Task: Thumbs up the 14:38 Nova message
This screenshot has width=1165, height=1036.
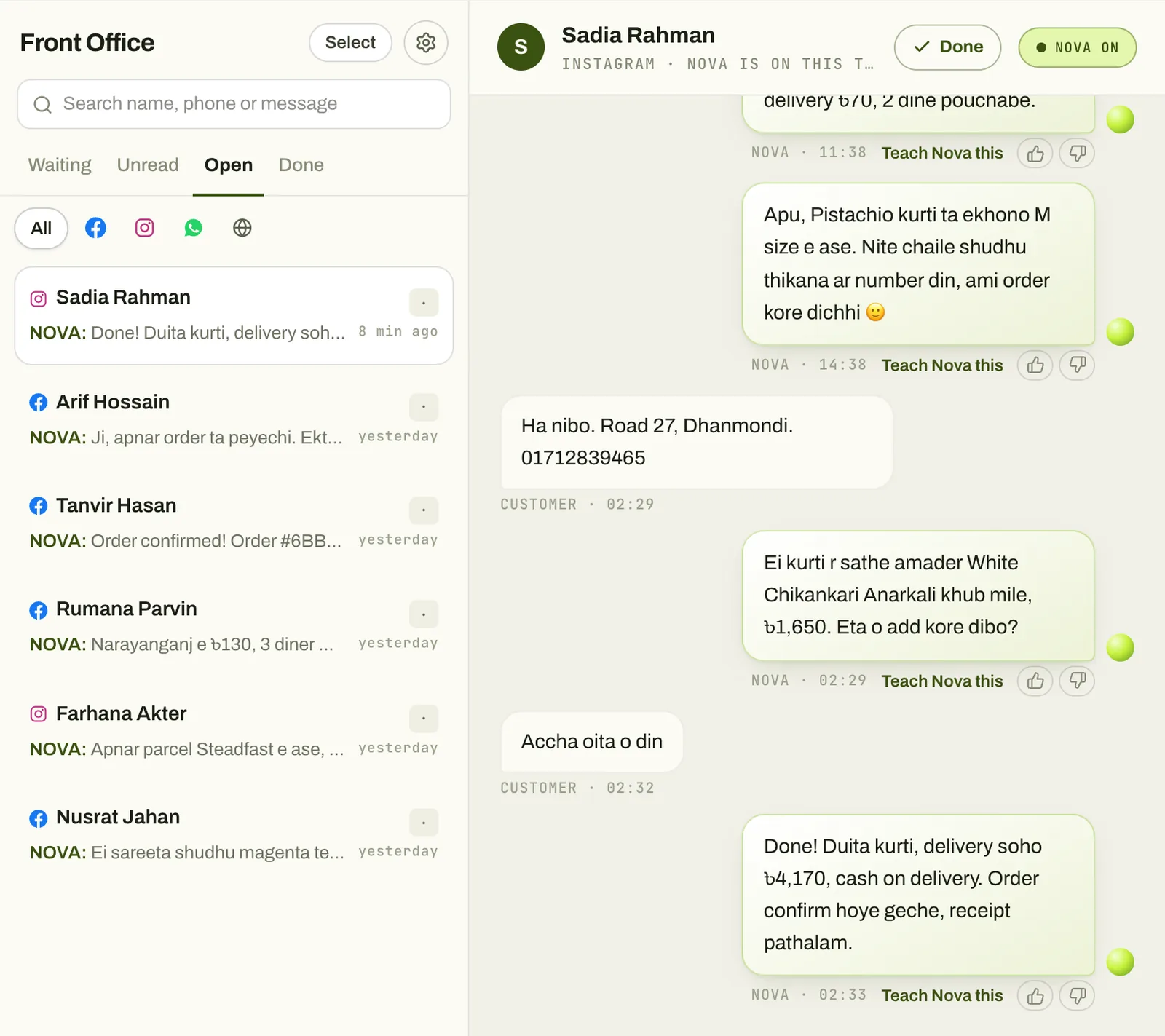Action: [x=1035, y=365]
